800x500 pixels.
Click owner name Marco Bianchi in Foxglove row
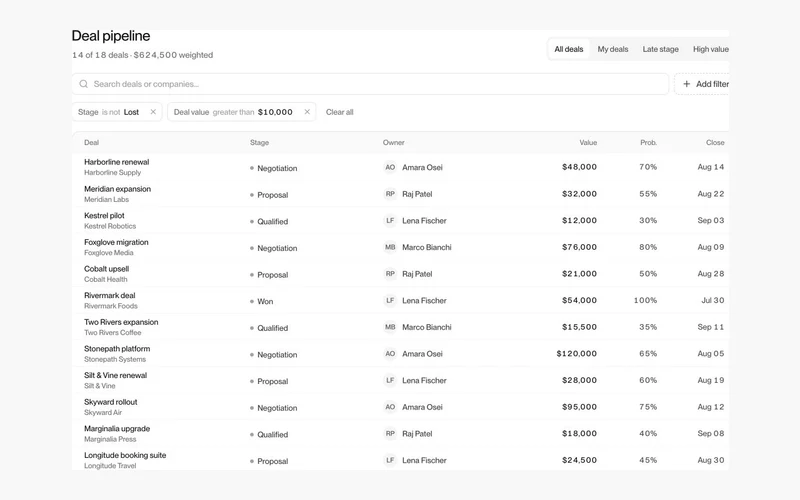pyautogui.click(x=427, y=247)
